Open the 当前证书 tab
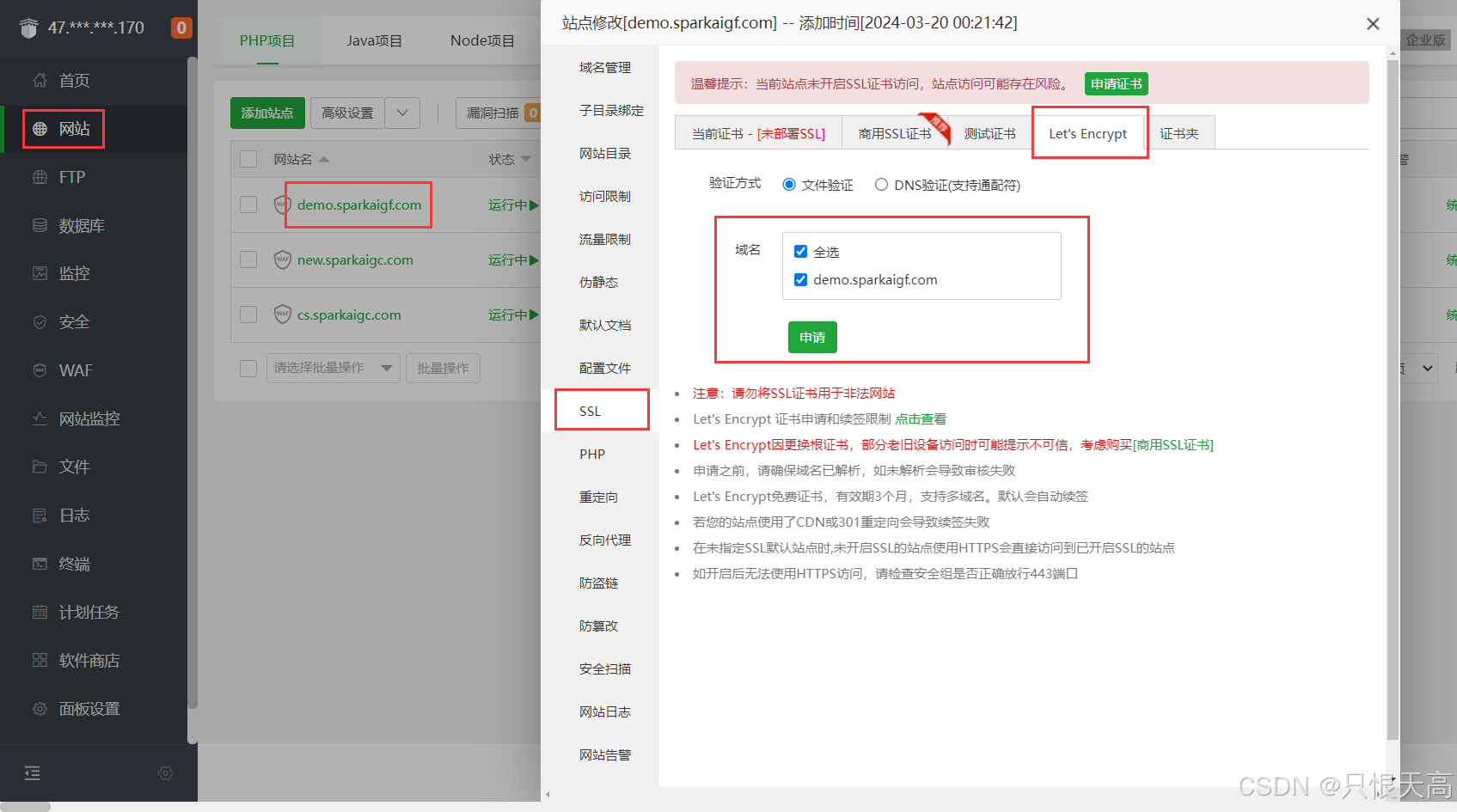The image size is (1457, 812). click(x=758, y=133)
